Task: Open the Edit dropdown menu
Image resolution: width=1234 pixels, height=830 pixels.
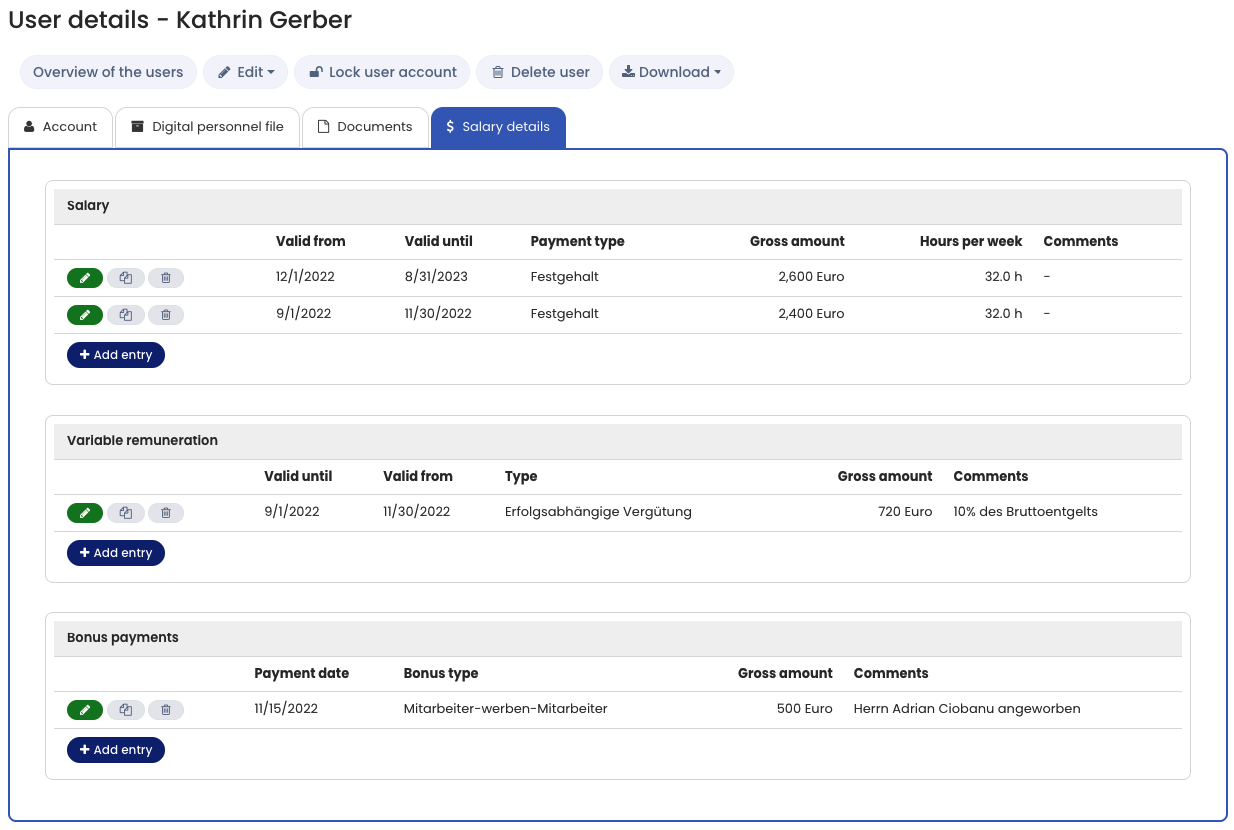Action: (x=245, y=72)
